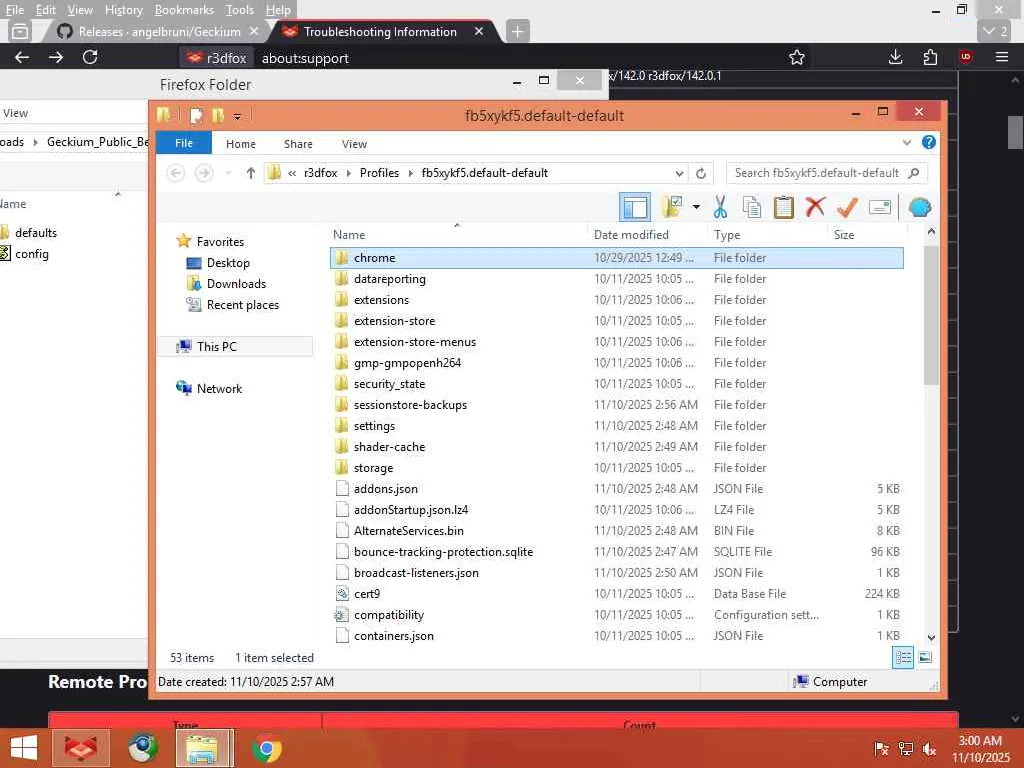The height and width of the screenshot is (768, 1024).
Task: Reload the about:support page
Action: pyautogui.click(x=90, y=57)
